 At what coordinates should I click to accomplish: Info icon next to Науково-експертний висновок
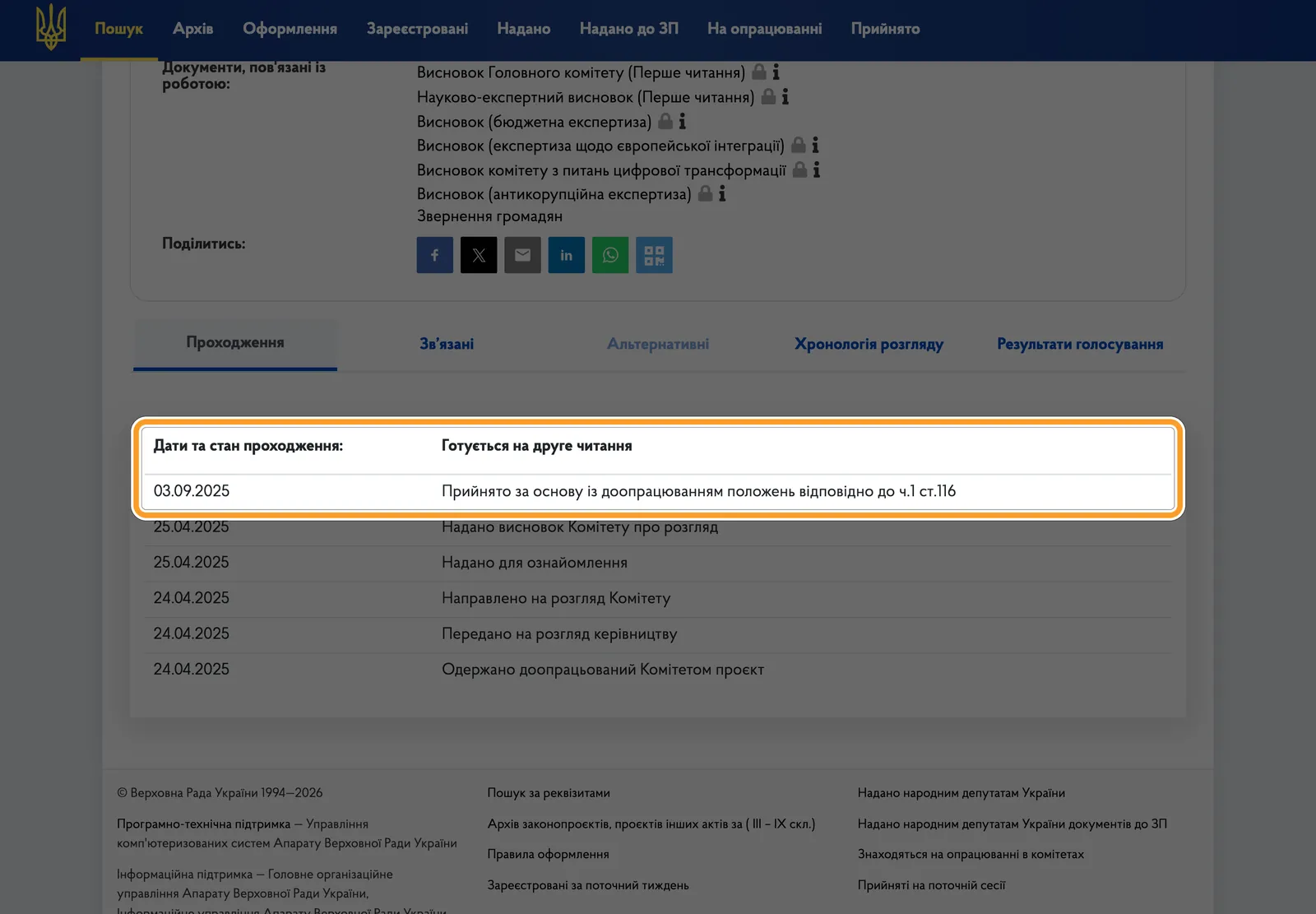pyautogui.click(x=785, y=97)
